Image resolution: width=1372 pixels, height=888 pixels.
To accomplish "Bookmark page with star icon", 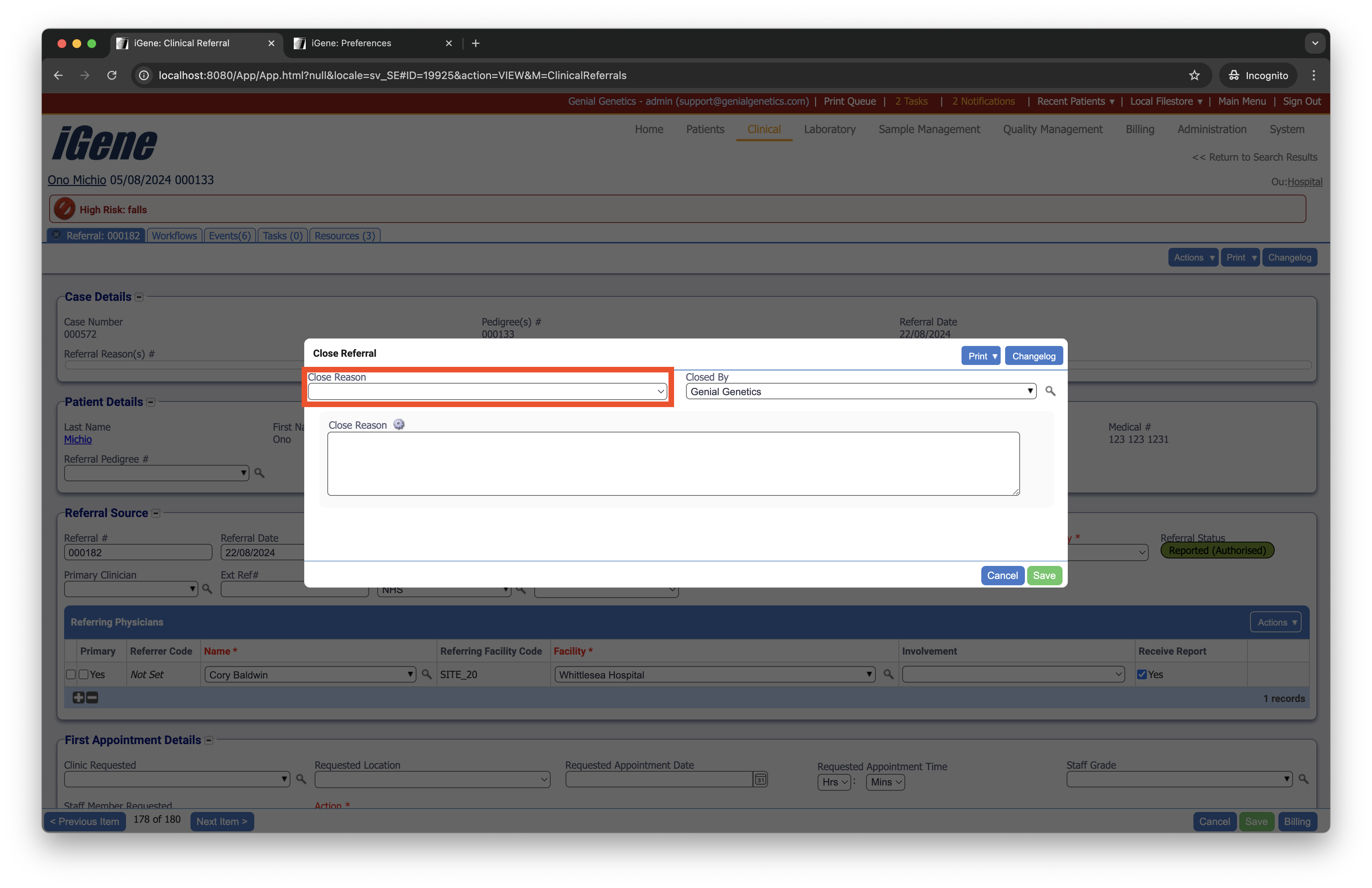I will point(1194,75).
